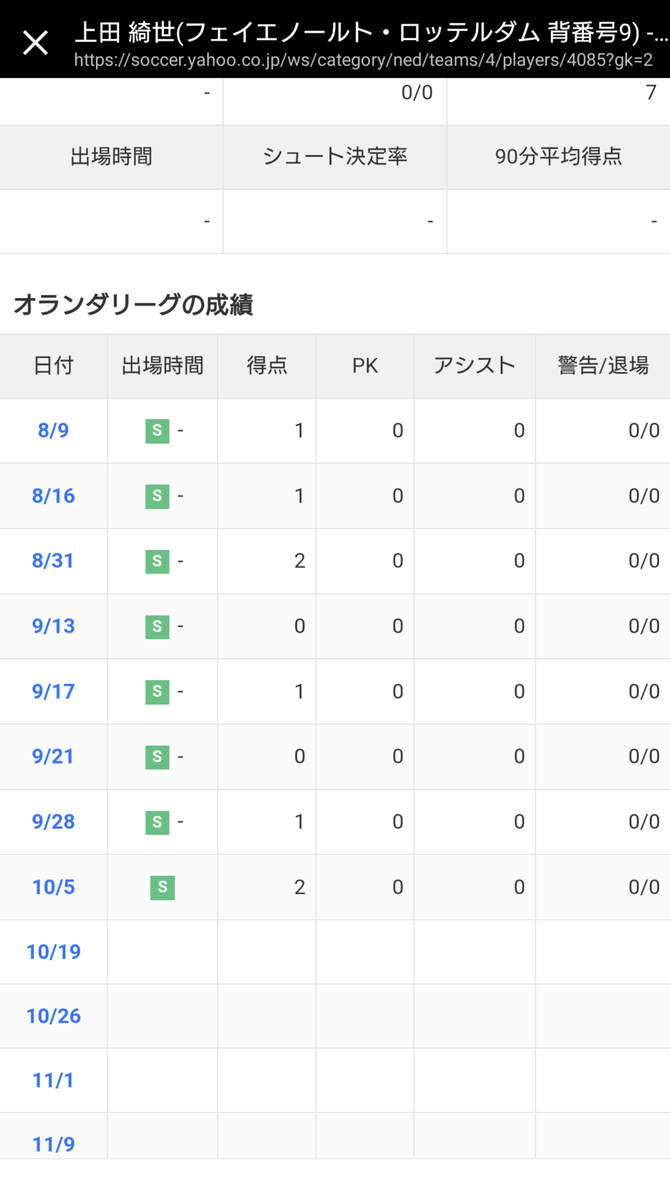View the upcoming 10/19 match
Screen dimensions: 670x1181
click(53, 952)
